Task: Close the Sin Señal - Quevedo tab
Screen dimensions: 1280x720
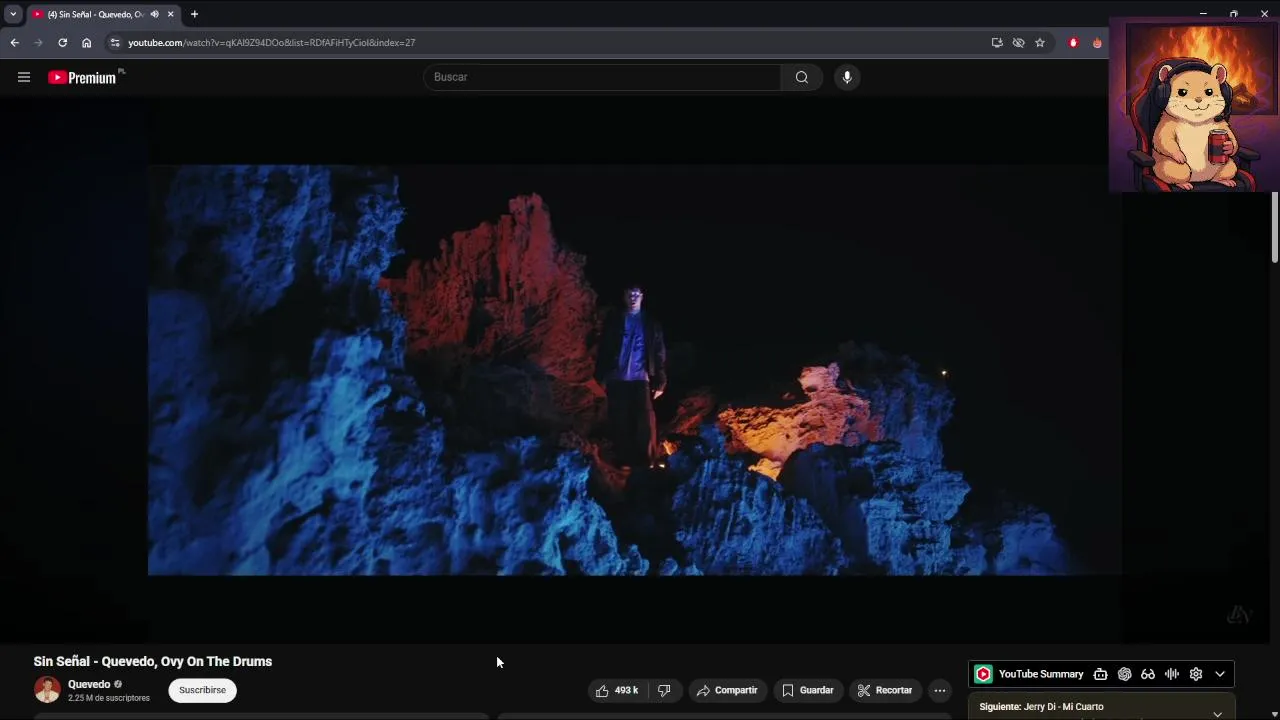Action: point(170,14)
